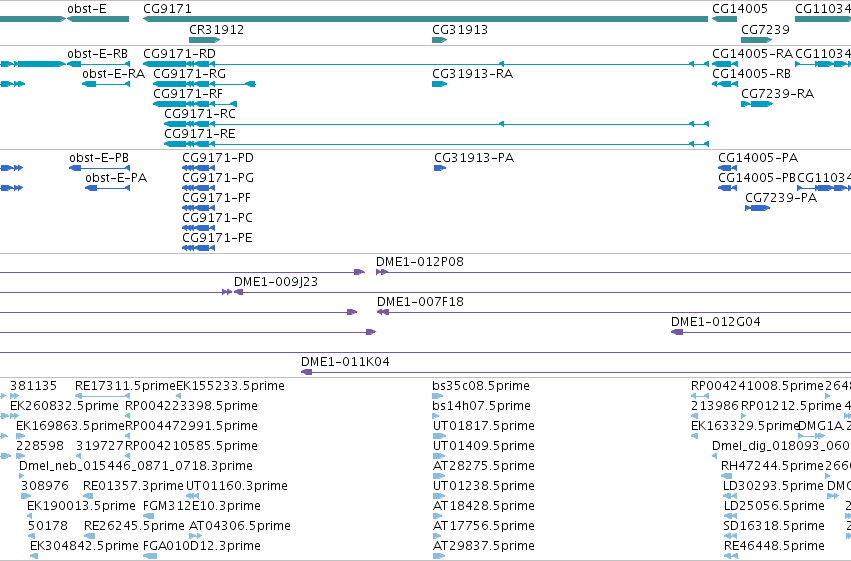Select obst-E-RB transcript label

98,54
